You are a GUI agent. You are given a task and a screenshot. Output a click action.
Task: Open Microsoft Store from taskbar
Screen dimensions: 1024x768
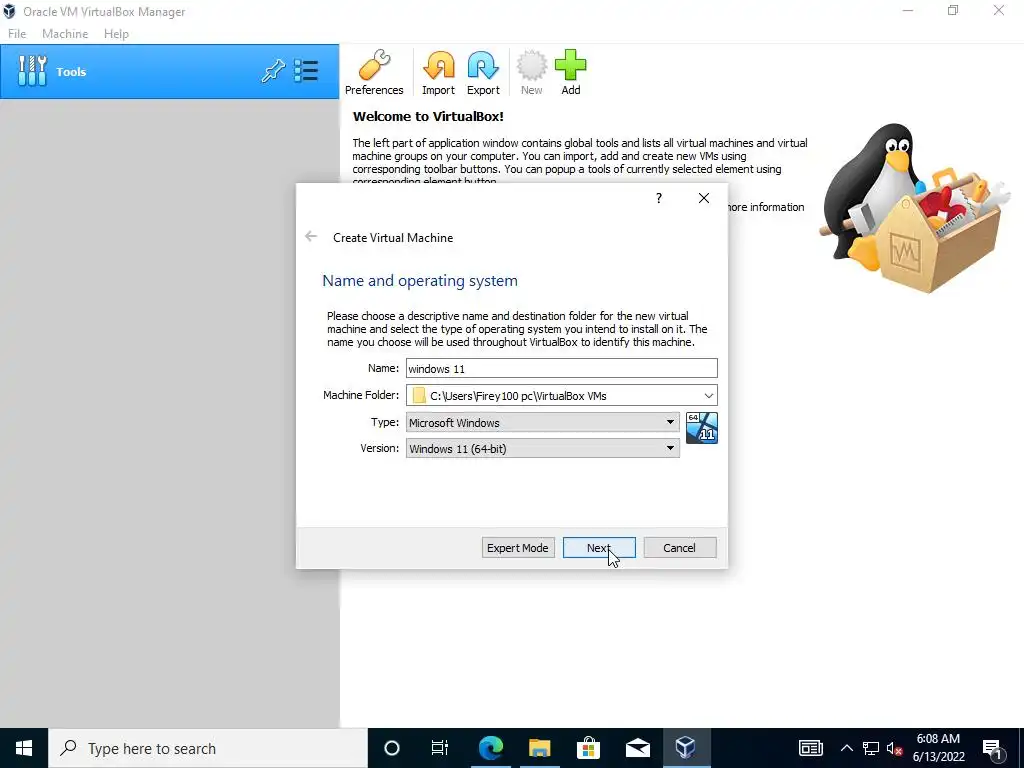588,748
